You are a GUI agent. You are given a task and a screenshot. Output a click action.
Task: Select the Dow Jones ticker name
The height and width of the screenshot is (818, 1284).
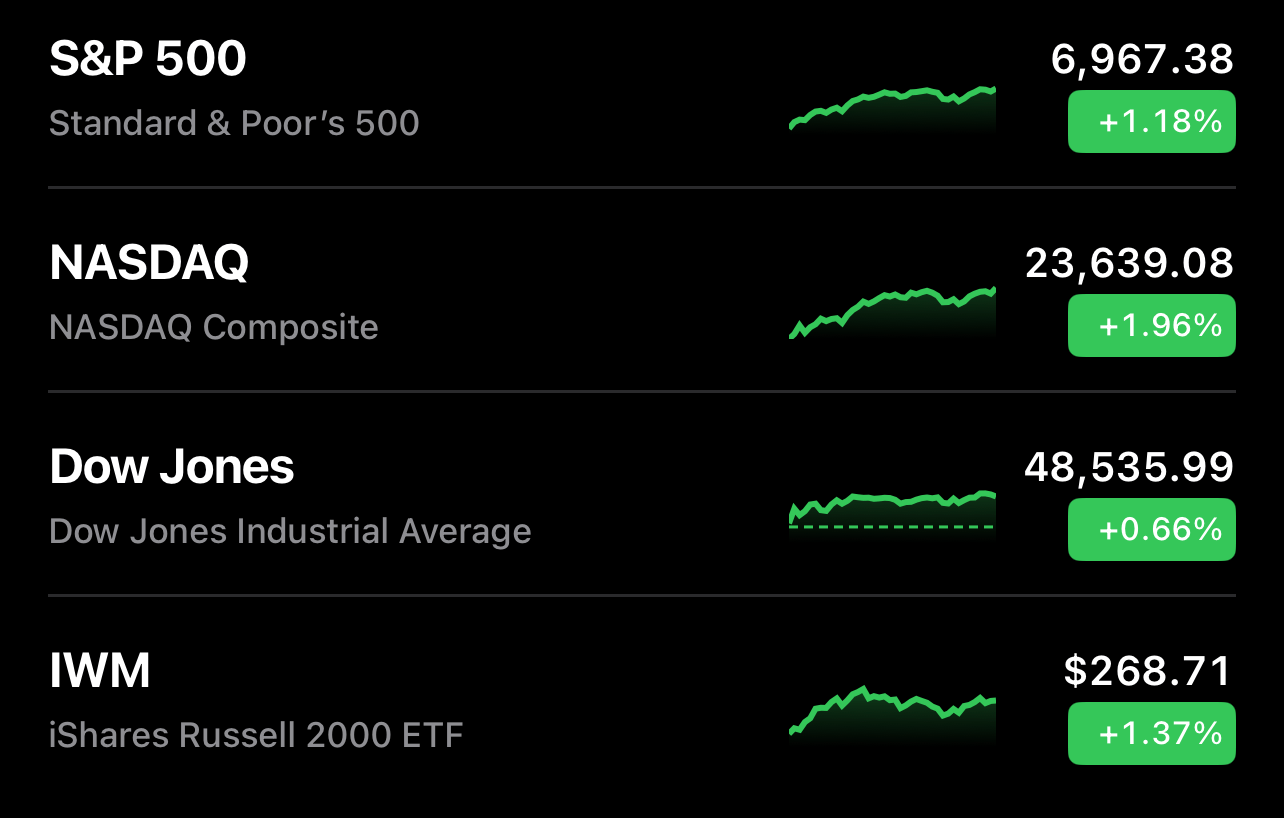172,468
